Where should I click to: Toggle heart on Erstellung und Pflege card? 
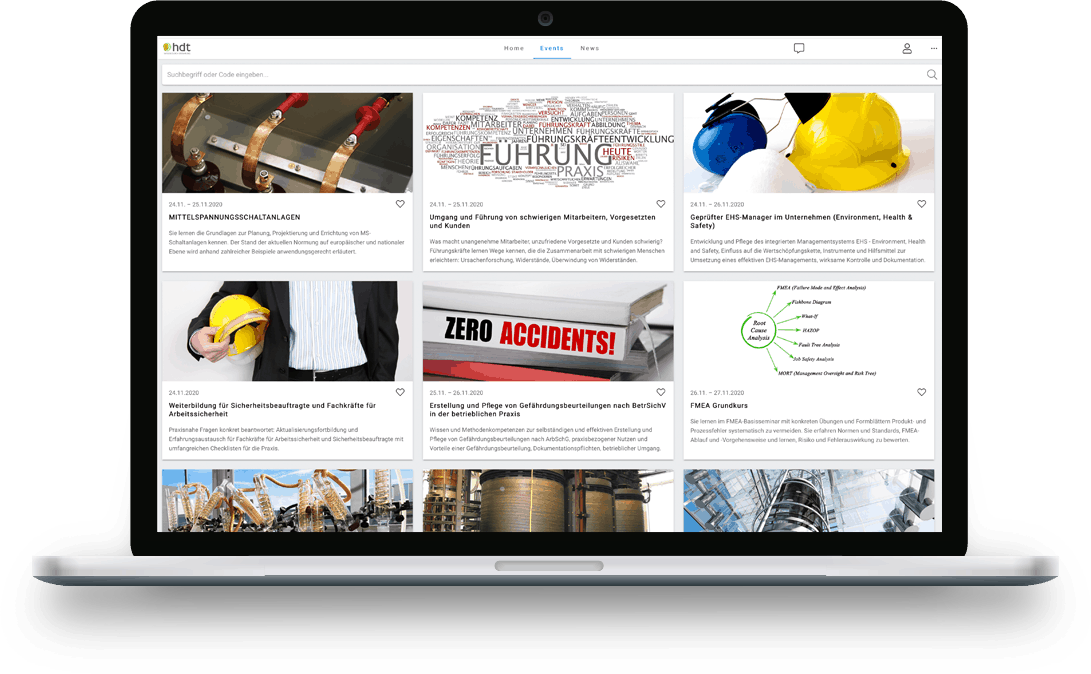coord(661,393)
